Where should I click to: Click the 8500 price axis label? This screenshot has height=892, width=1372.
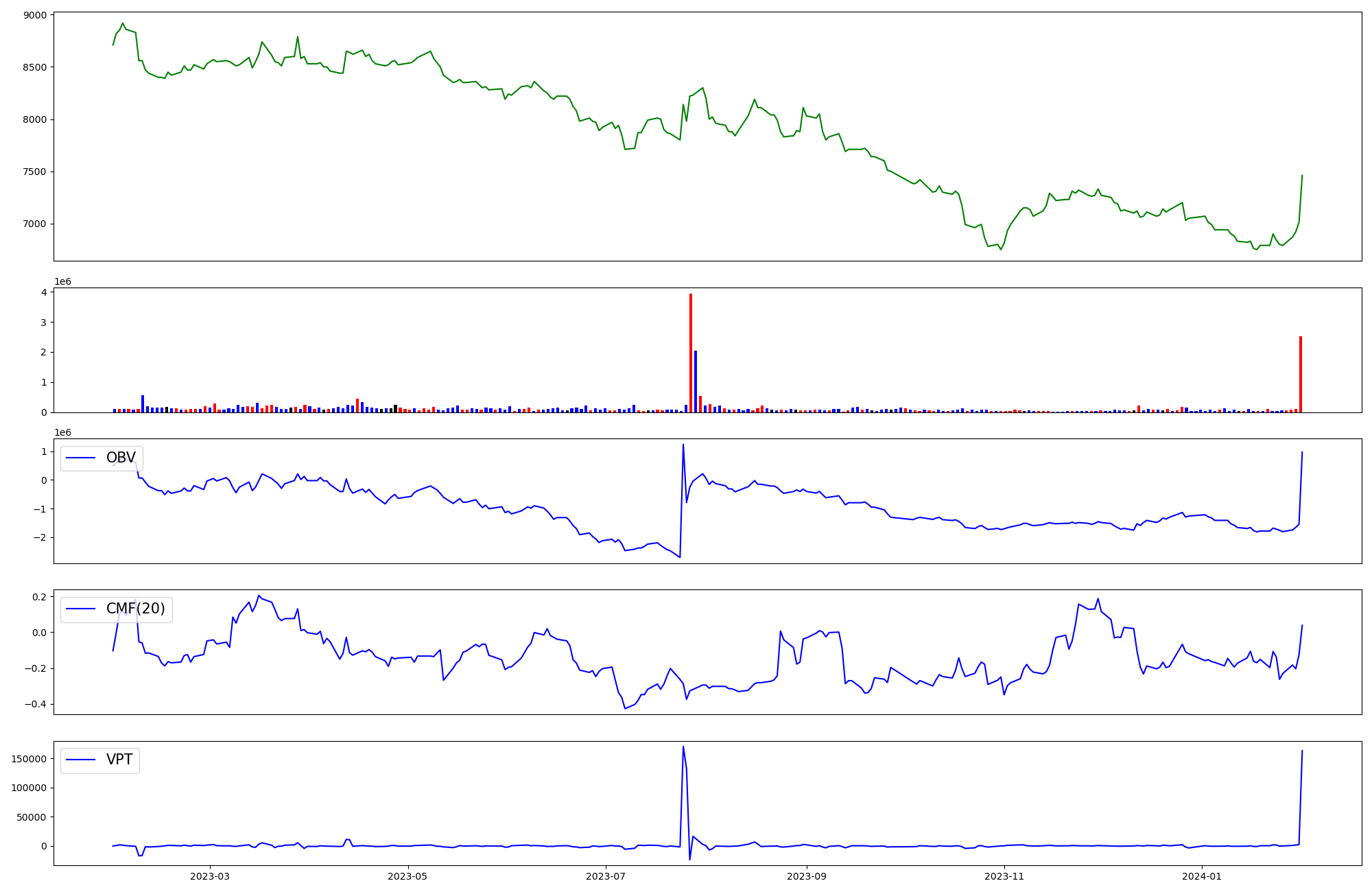click(36, 67)
